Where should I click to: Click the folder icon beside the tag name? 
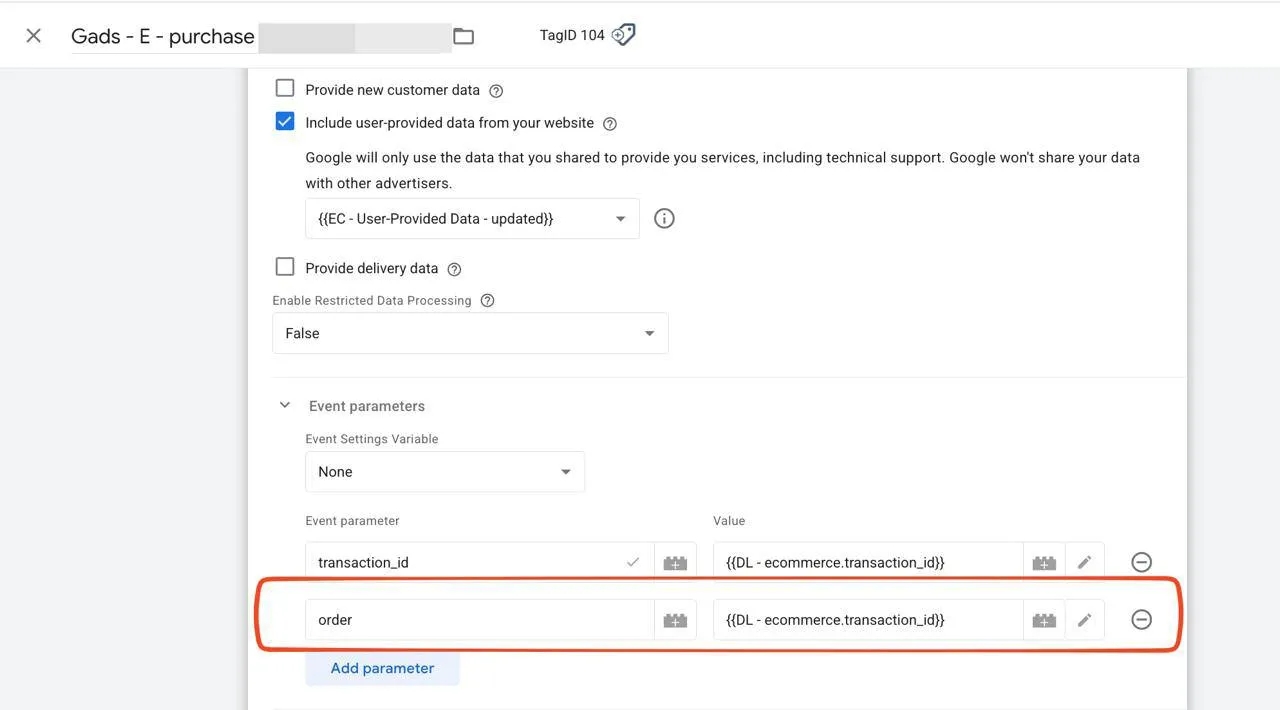point(463,37)
